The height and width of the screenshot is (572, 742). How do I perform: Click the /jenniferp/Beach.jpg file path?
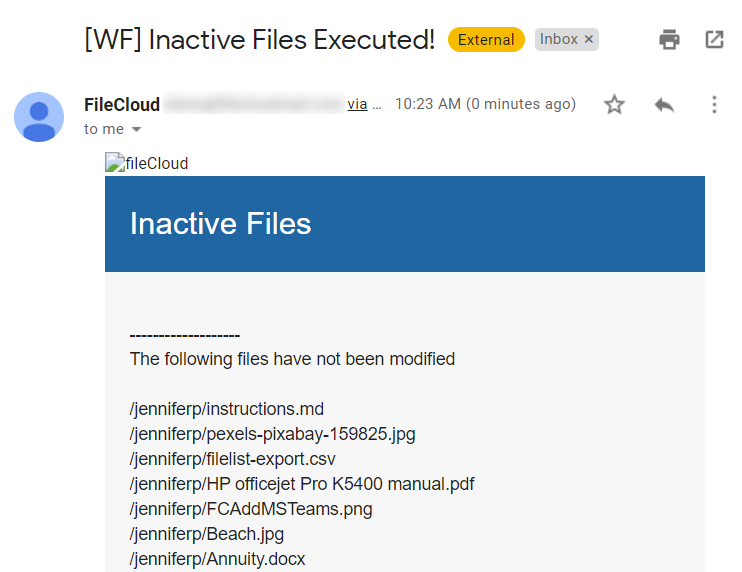(206, 534)
